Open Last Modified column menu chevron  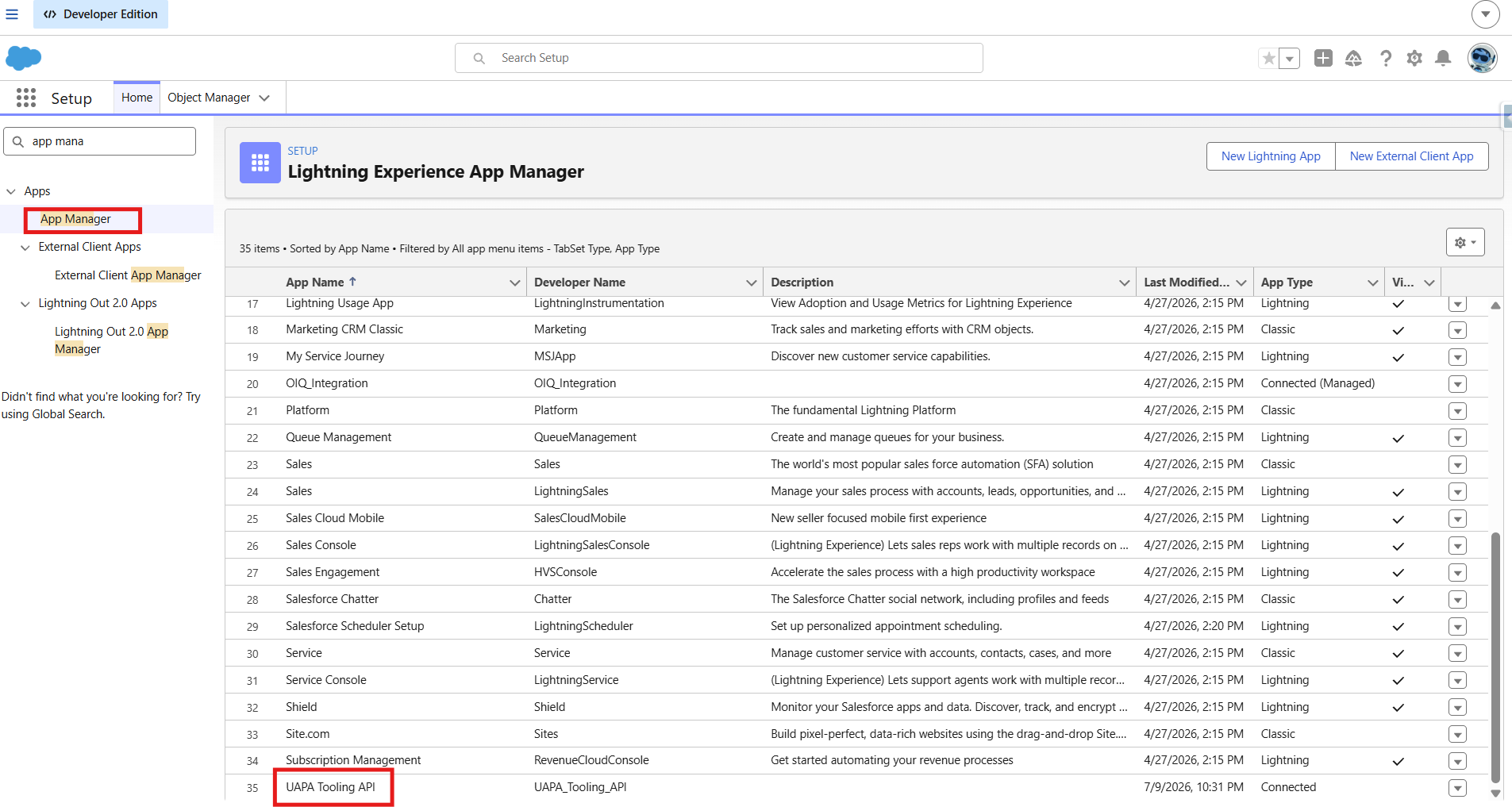click(x=1241, y=282)
